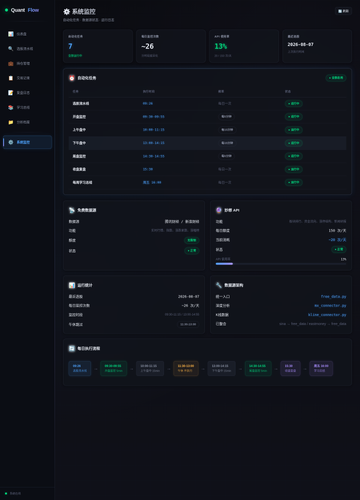
Task: Open the free_data.py link
Action: [x=333, y=296]
